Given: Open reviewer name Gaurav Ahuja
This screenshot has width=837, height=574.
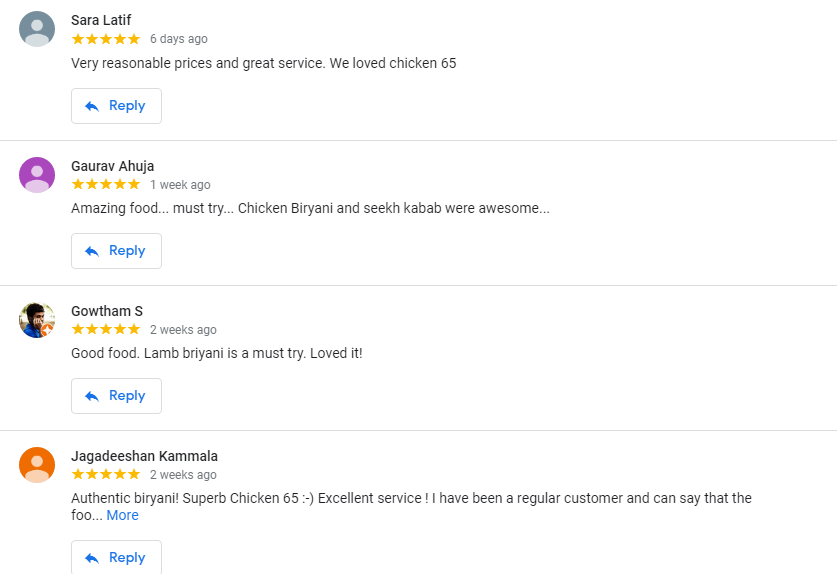Looking at the screenshot, I should tap(112, 166).
